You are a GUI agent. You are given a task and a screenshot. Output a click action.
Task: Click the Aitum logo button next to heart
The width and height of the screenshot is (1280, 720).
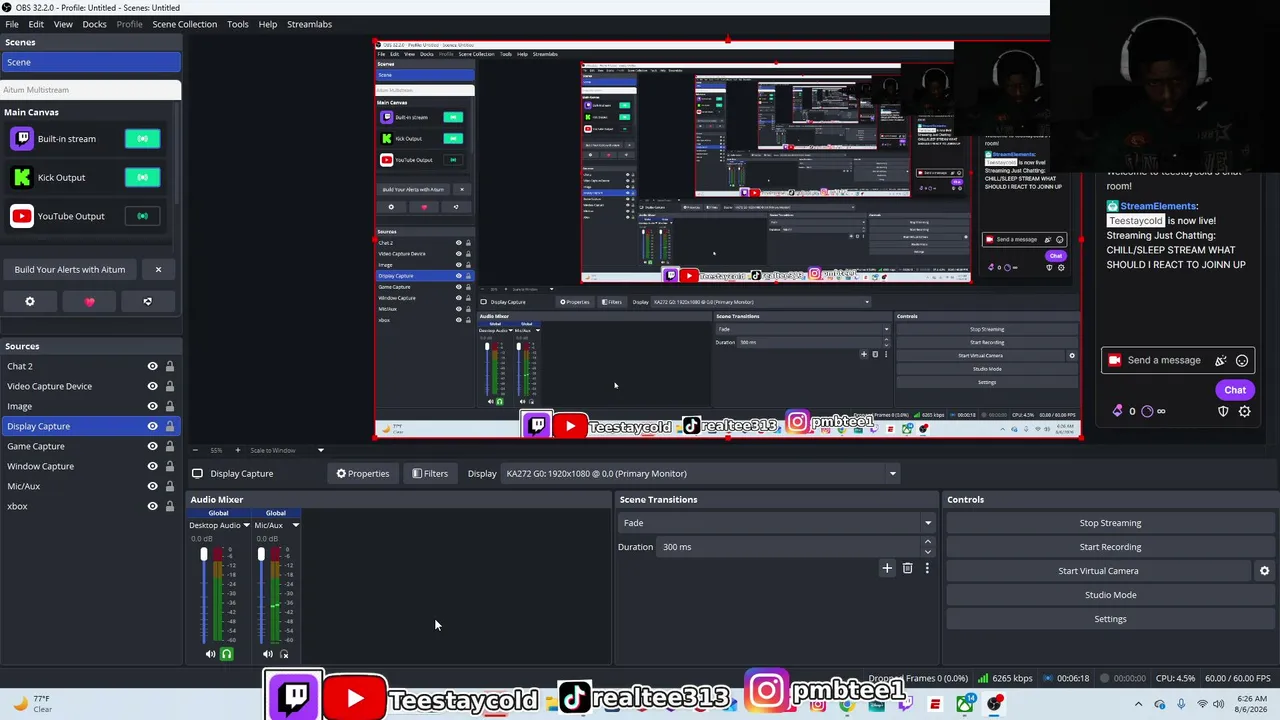tap(147, 301)
